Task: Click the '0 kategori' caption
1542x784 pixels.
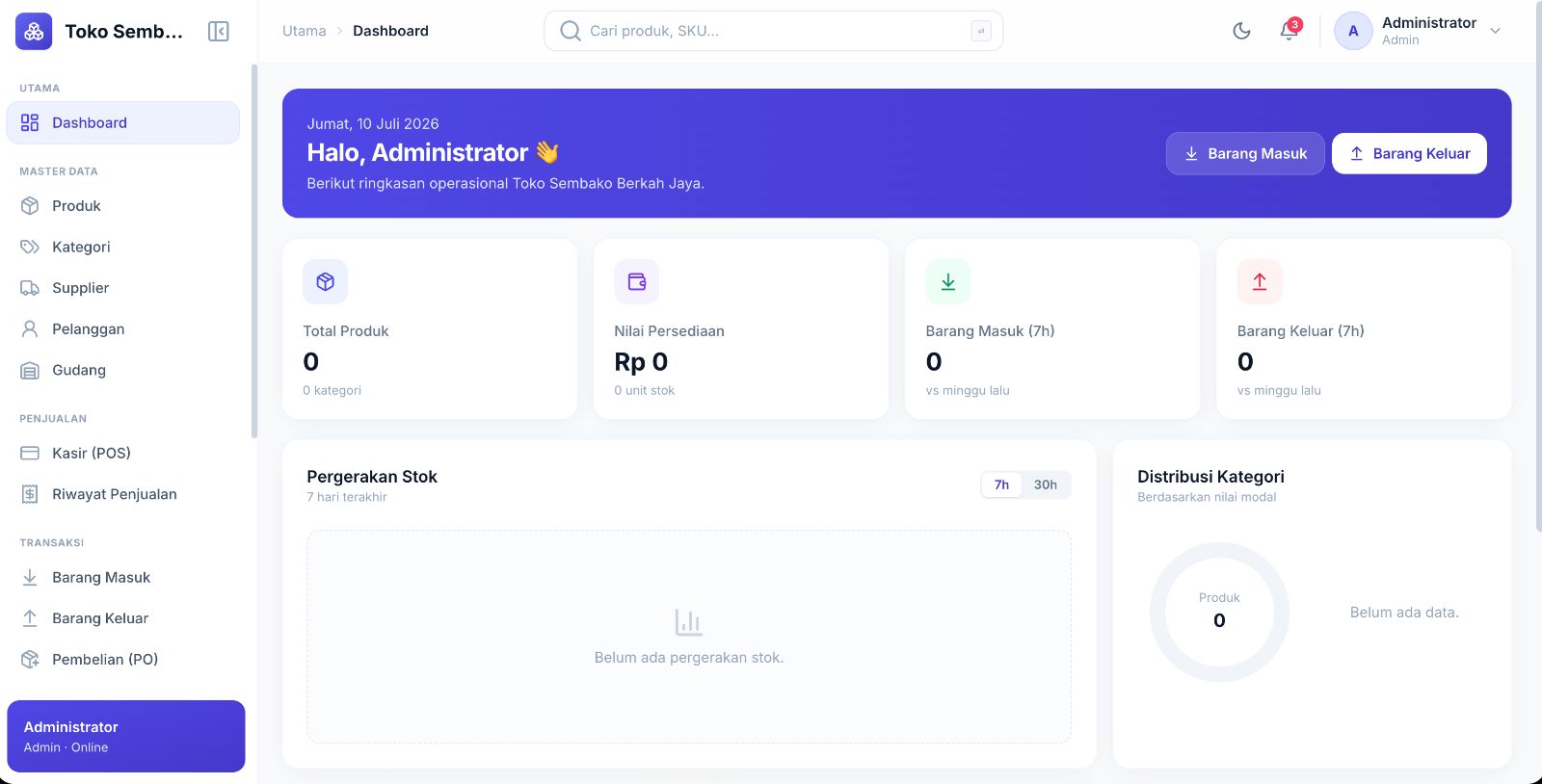Action: (x=332, y=390)
